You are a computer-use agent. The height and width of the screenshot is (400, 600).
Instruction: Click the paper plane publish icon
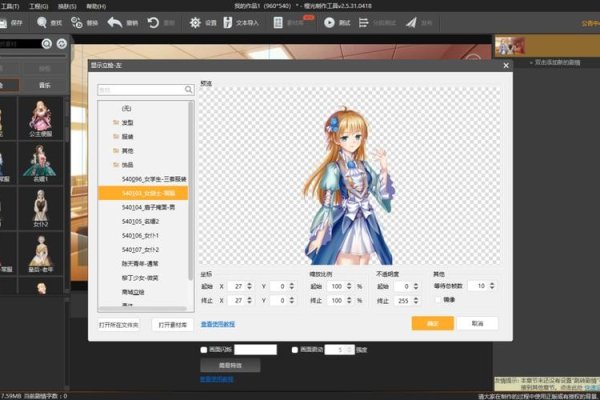point(411,23)
